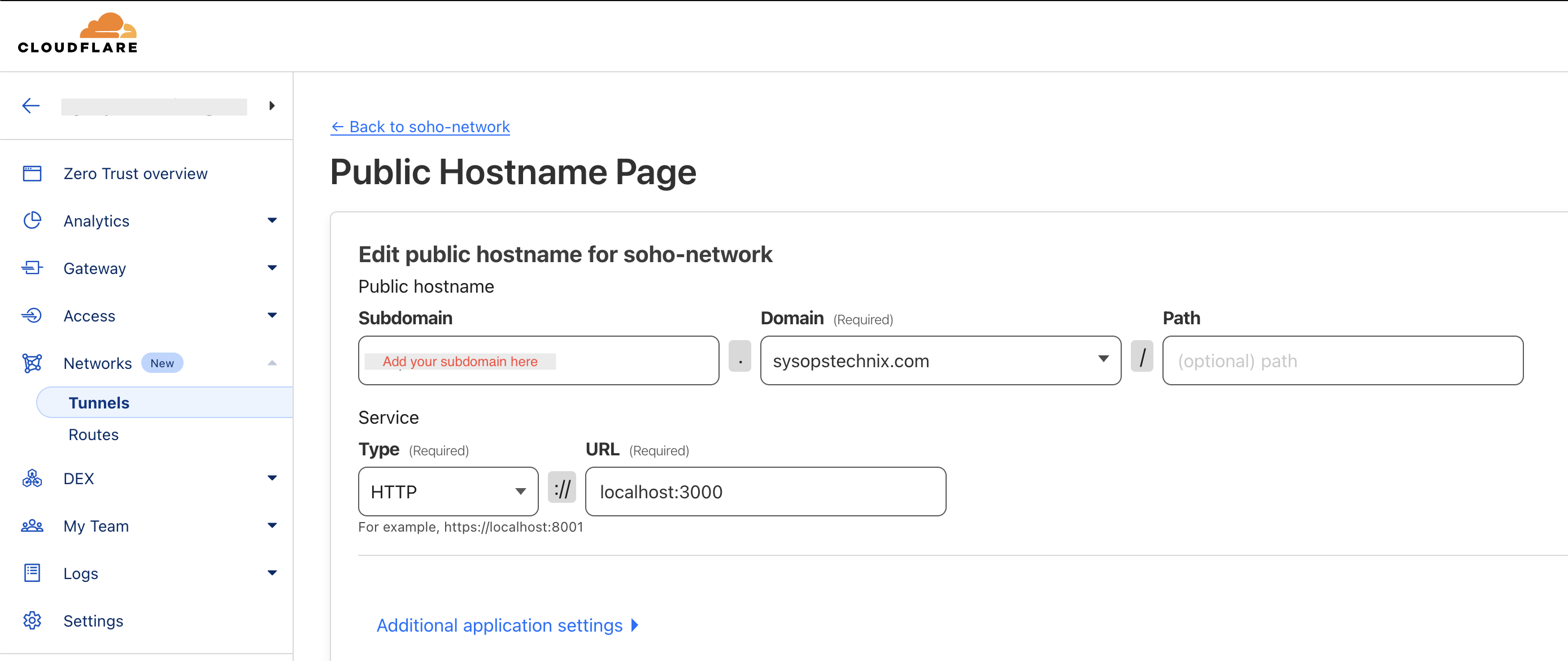Click the My Team people icon
This screenshot has height=661, width=1568.
pos(32,526)
